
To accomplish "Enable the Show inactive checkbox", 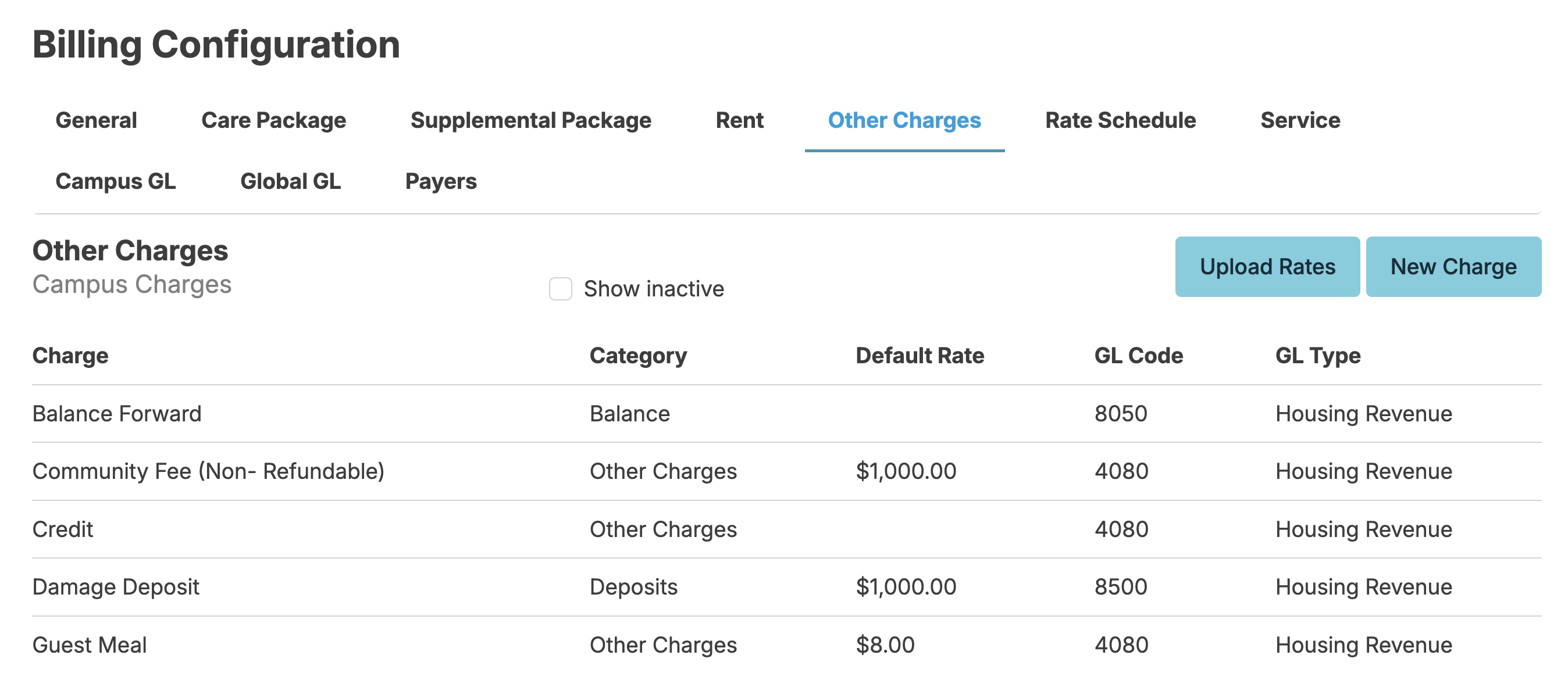I will [x=560, y=289].
